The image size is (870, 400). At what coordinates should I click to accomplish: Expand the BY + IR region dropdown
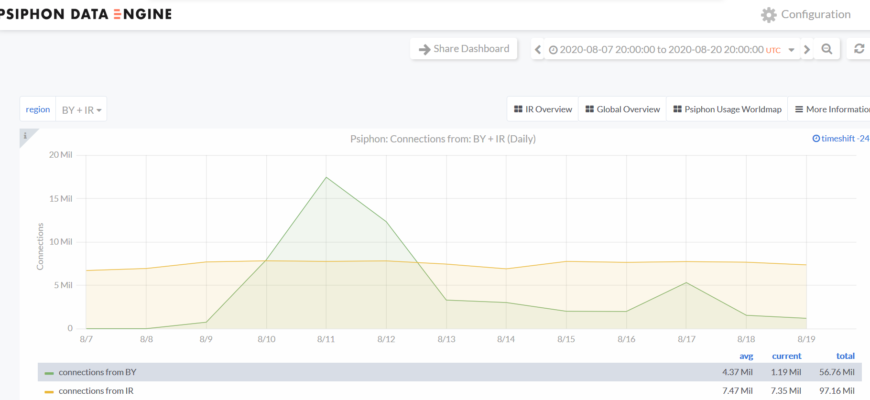[x=82, y=110]
